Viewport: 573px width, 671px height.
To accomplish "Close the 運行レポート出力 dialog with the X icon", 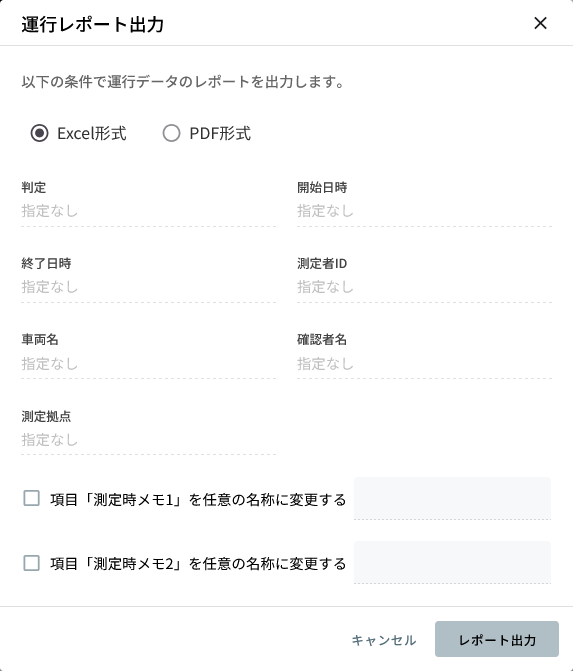I will [x=540, y=23].
